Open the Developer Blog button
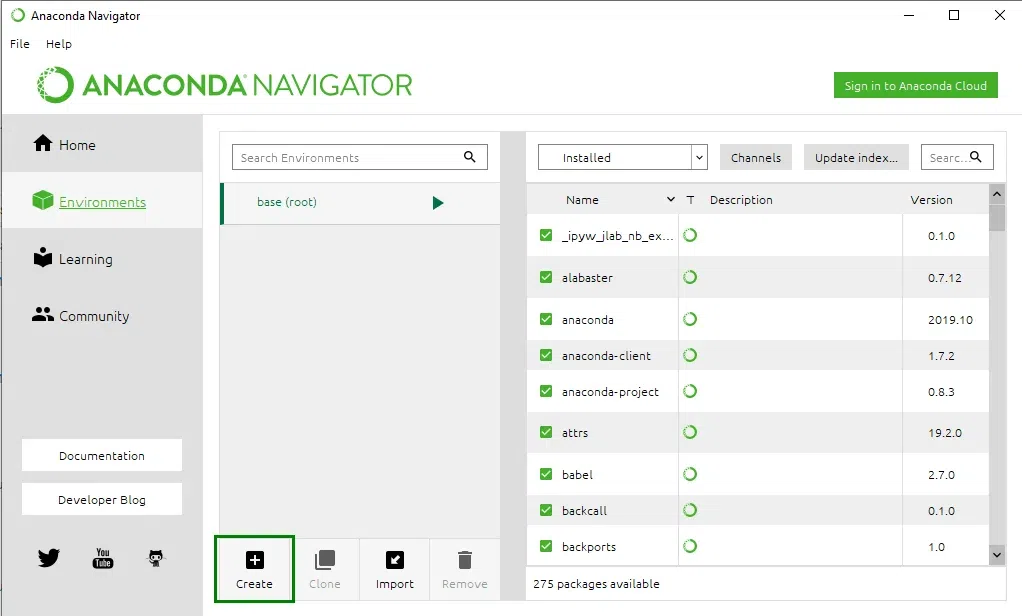The width and height of the screenshot is (1022, 616). 102,499
